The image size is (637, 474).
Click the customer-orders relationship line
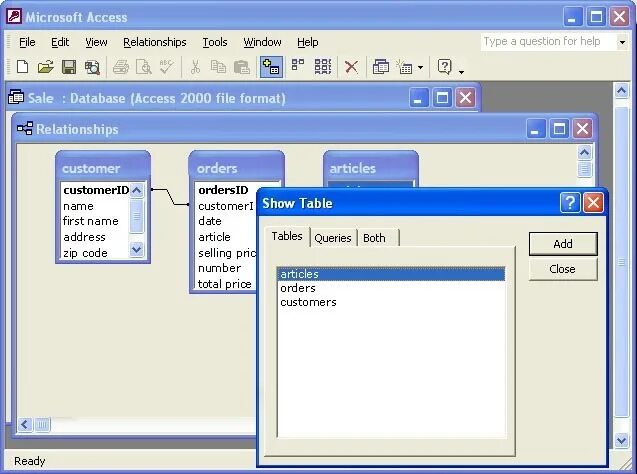tap(170, 197)
